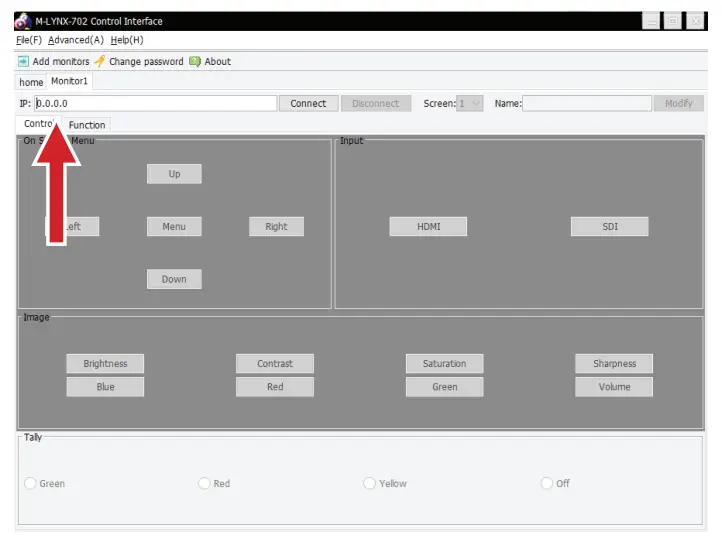Click the Right navigation button
The height and width of the screenshot is (542, 722).
(276, 227)
